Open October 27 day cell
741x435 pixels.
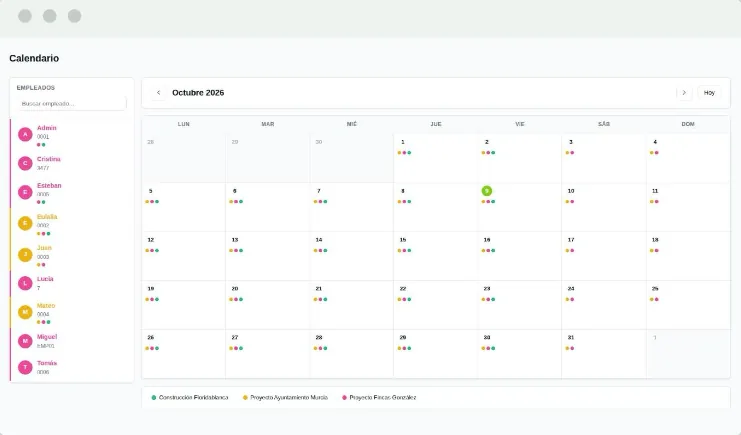coord(267,354)
